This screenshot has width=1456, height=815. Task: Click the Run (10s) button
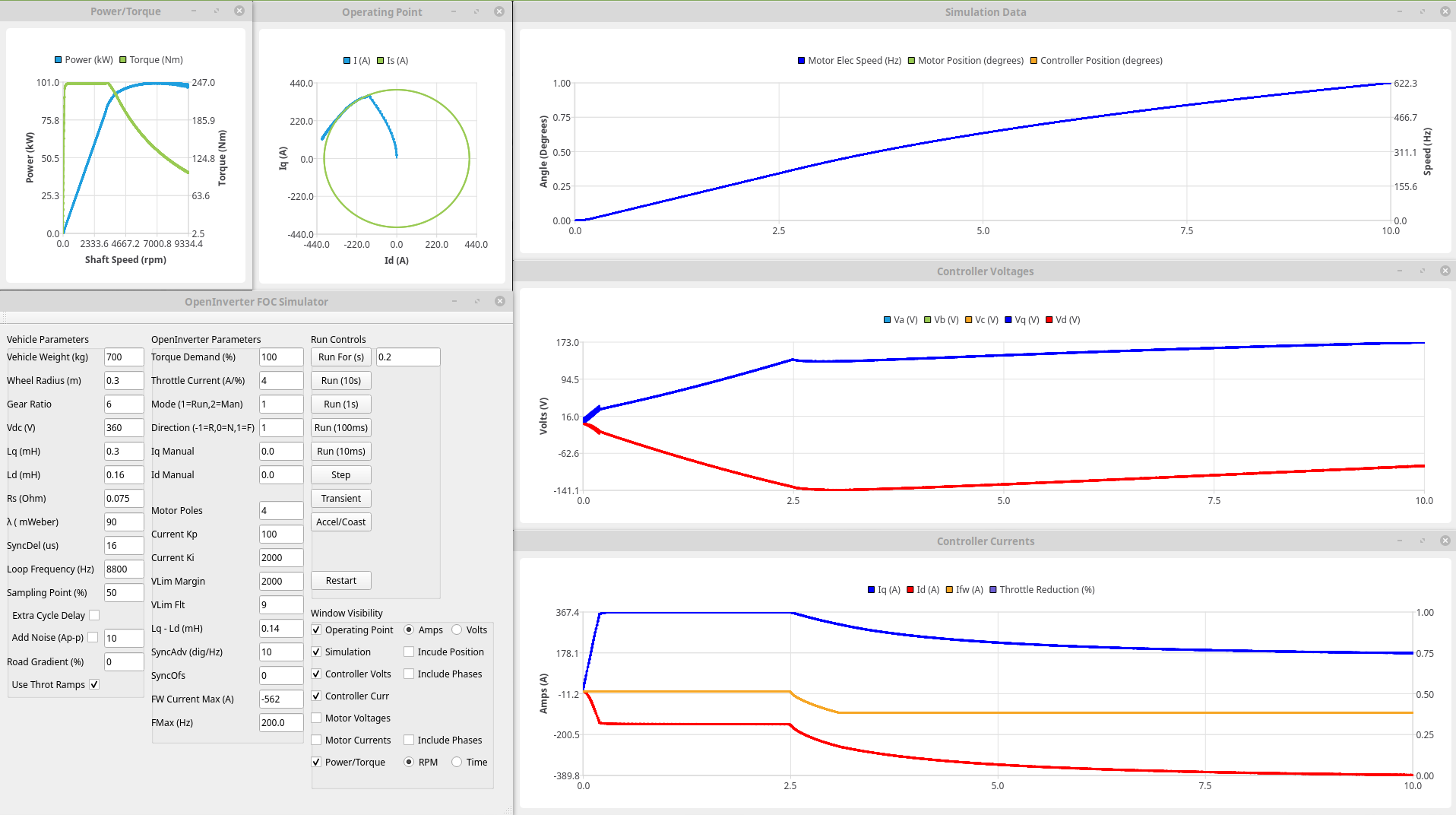click(340, 380)
